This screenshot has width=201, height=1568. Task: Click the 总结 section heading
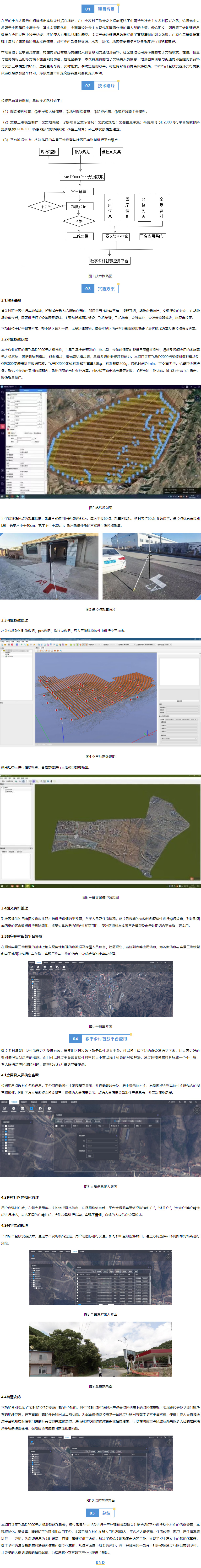[x=100, y=1513]
